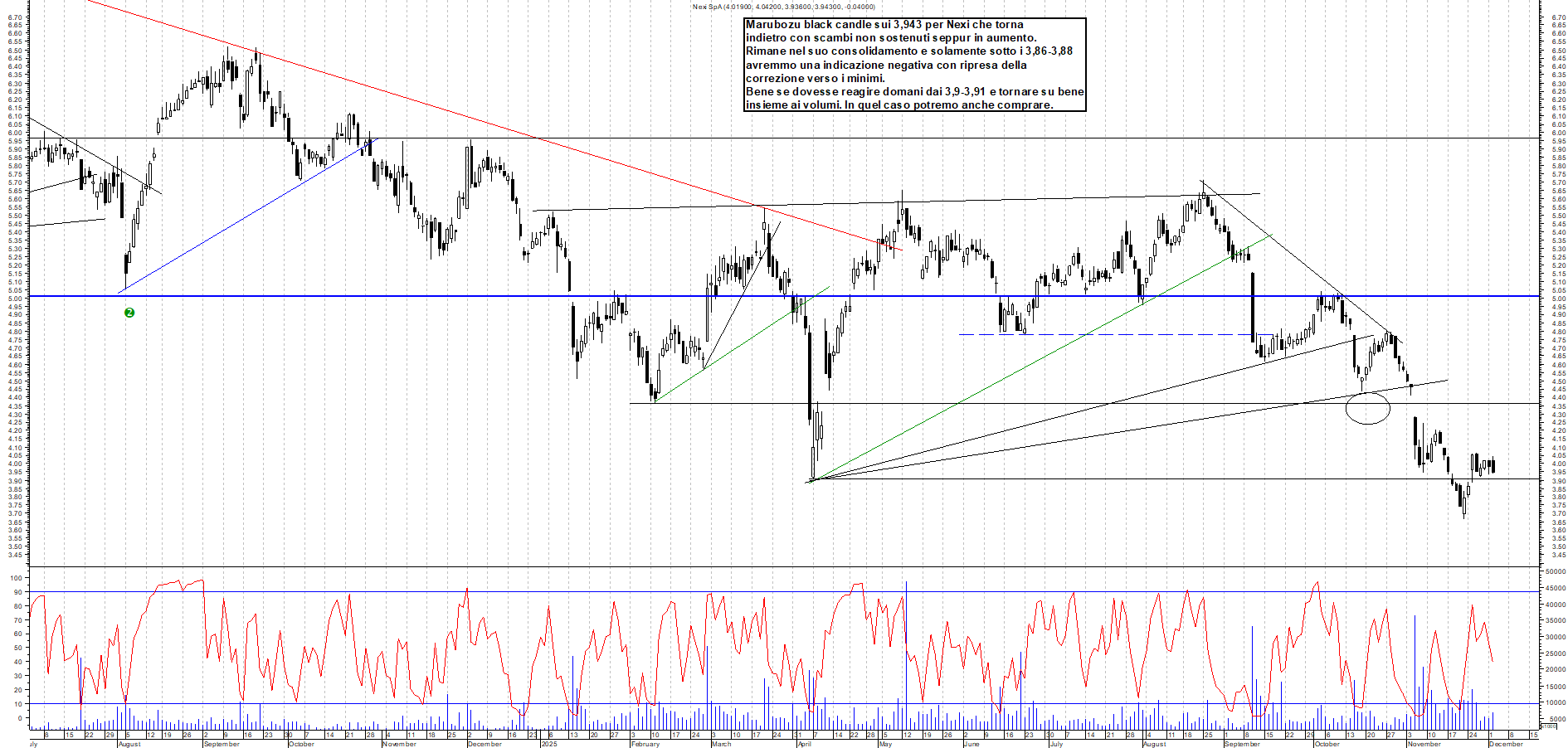Select the dashed horizontal line near 4.80

(x=1079, y=334)
